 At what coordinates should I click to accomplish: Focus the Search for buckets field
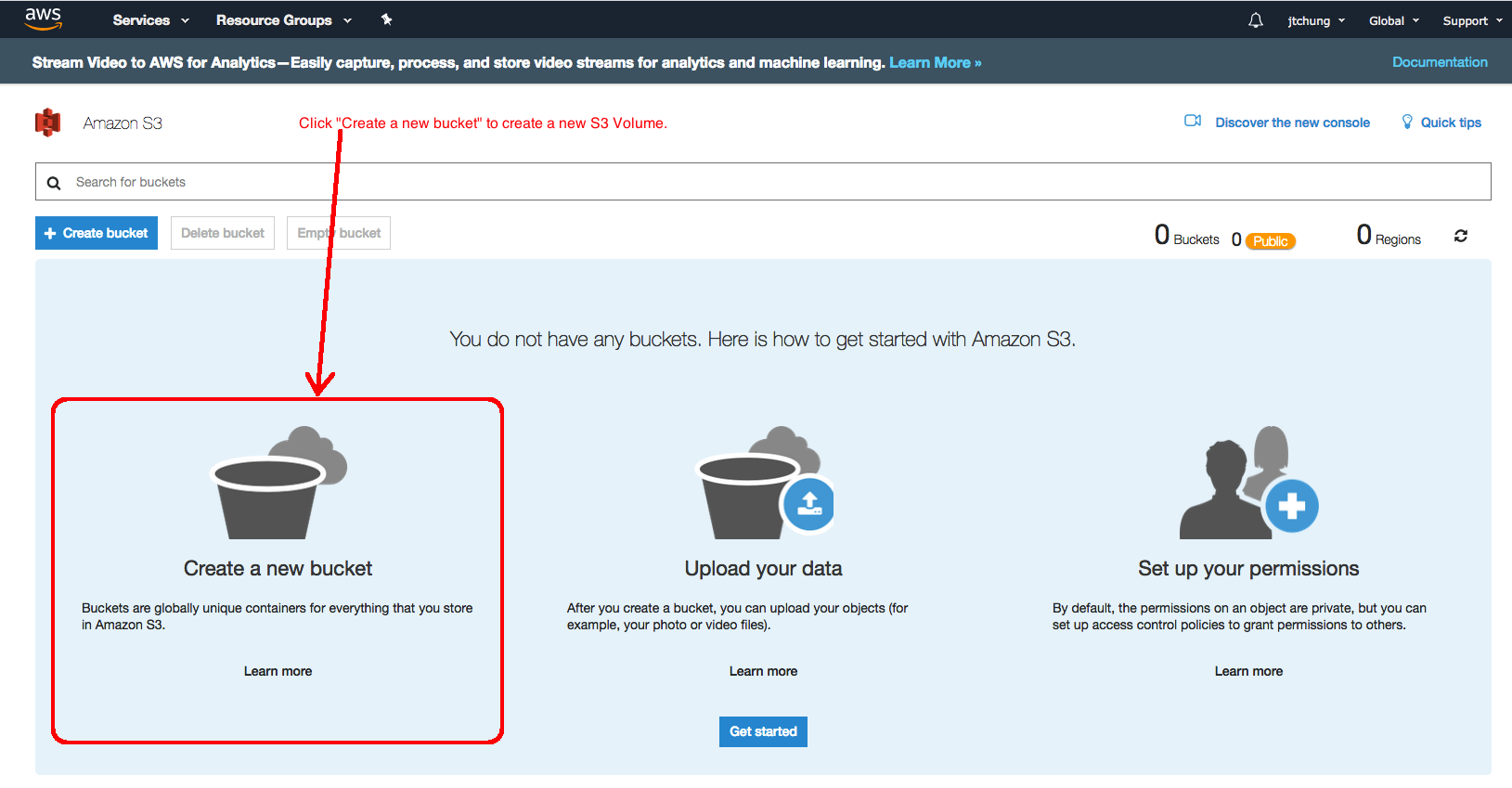pos(763,182)
